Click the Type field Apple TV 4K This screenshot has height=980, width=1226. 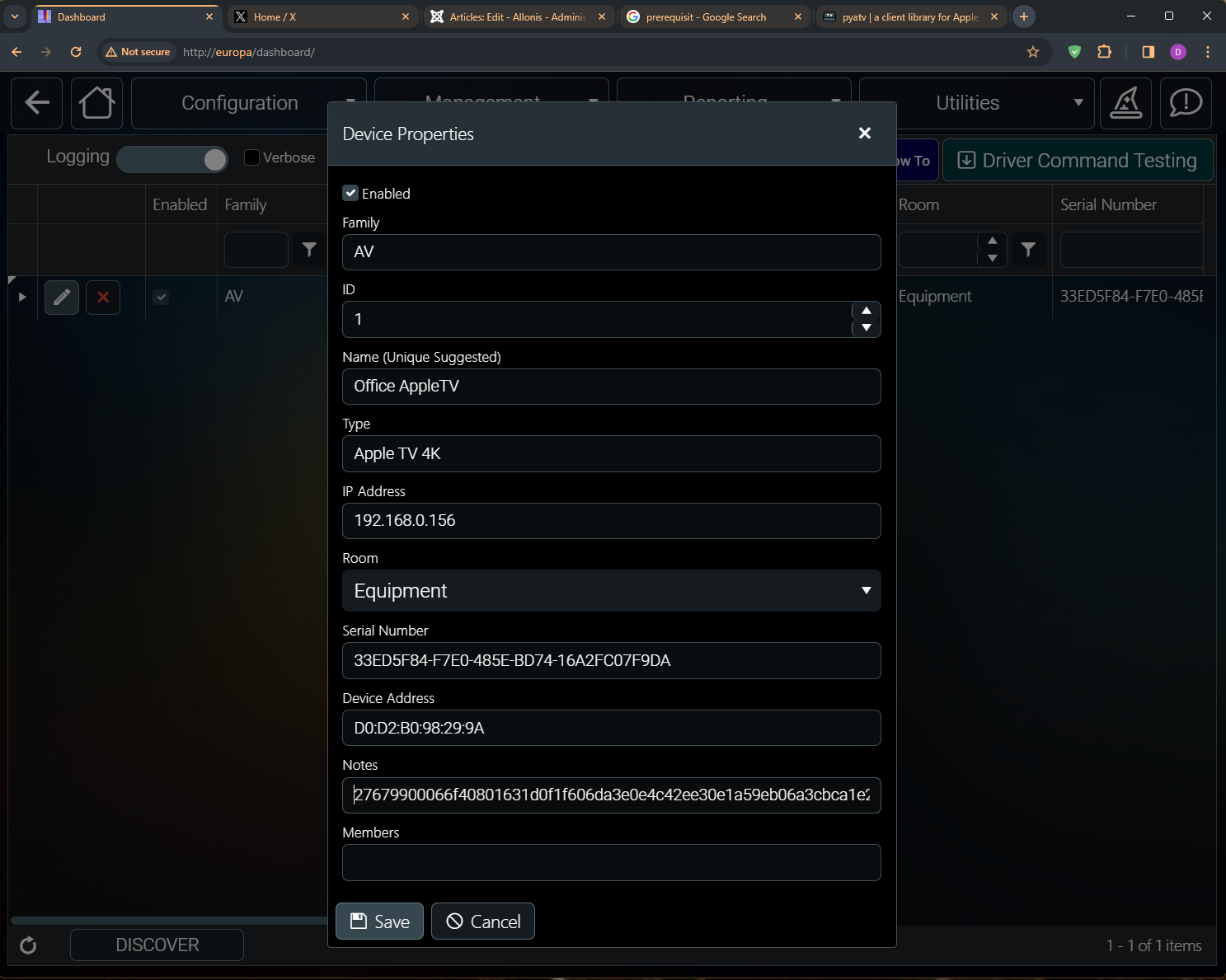[612, 454]
